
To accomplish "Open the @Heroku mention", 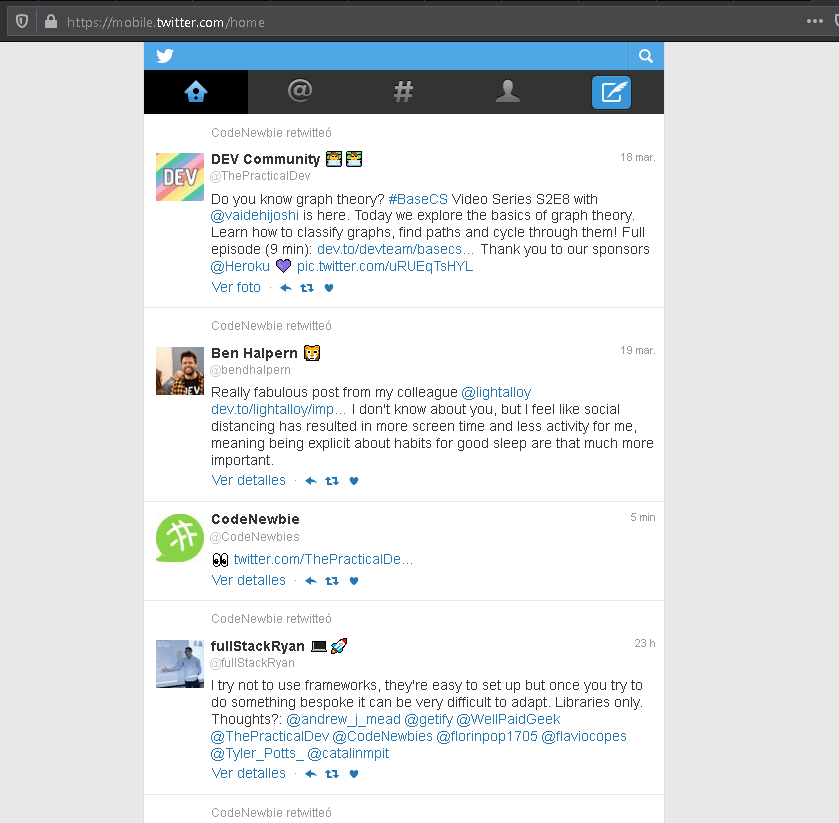I will tap(240, 266).
